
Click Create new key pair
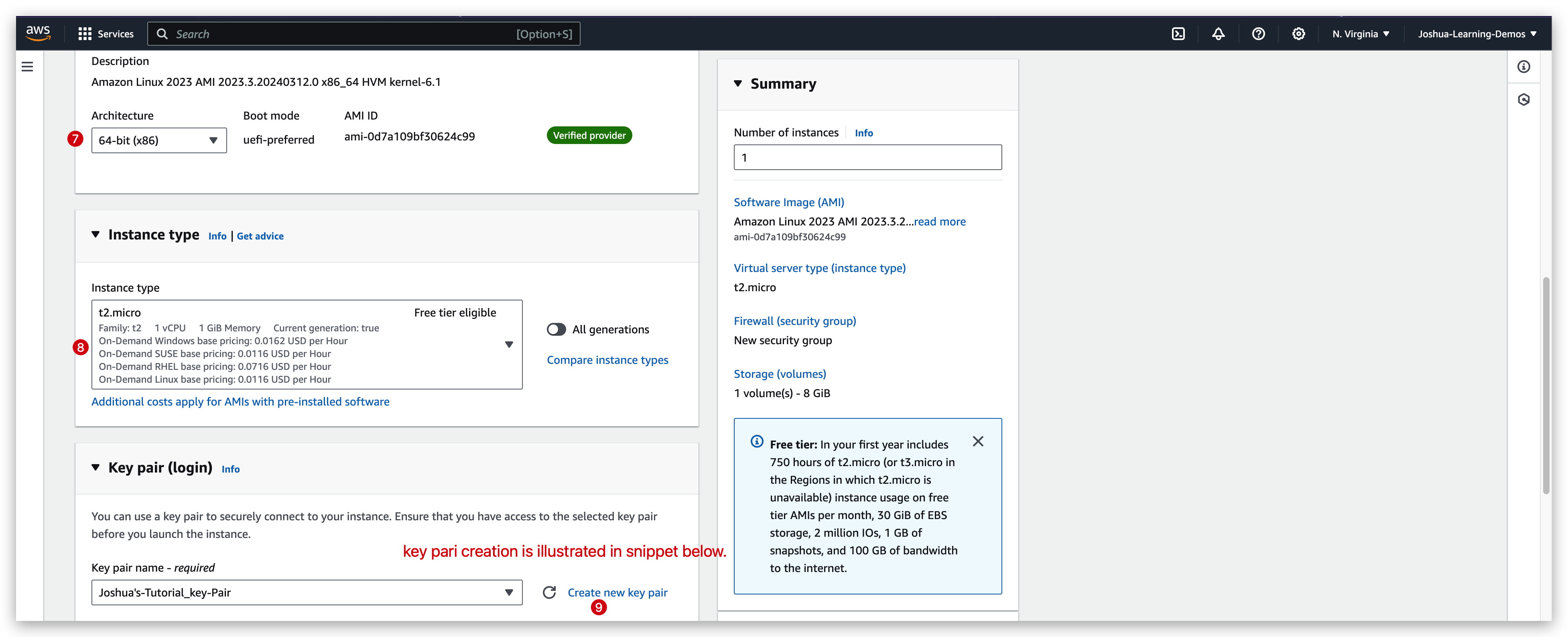617,592
